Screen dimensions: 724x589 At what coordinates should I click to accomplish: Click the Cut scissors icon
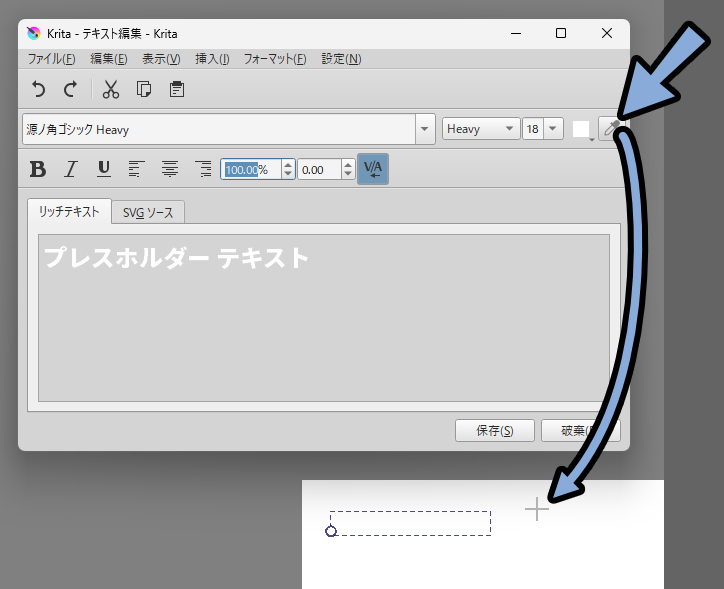tap(111, 90)
